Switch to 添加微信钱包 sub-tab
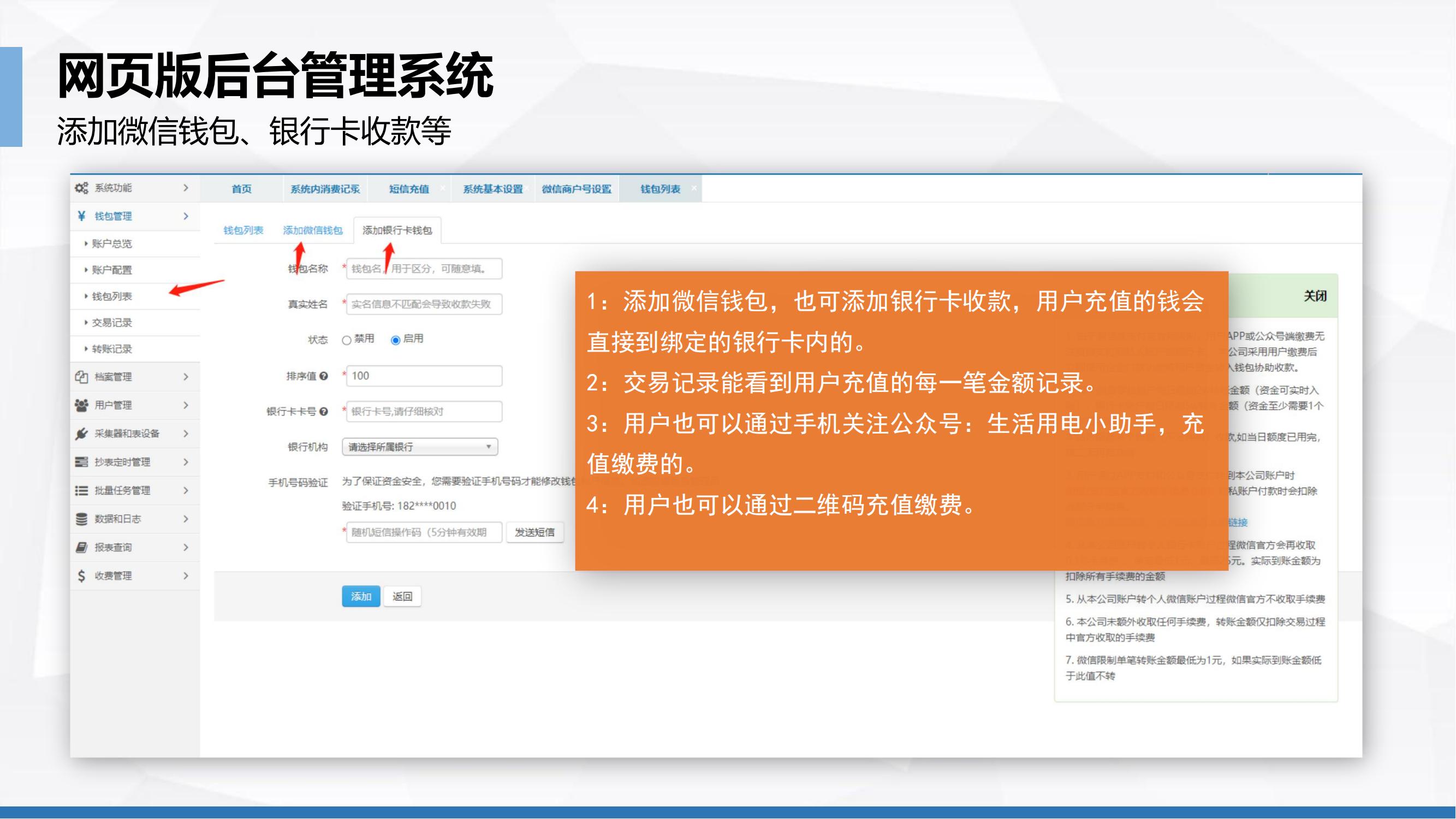This screenshot has height=819, width=1456. tap(313, 230)
